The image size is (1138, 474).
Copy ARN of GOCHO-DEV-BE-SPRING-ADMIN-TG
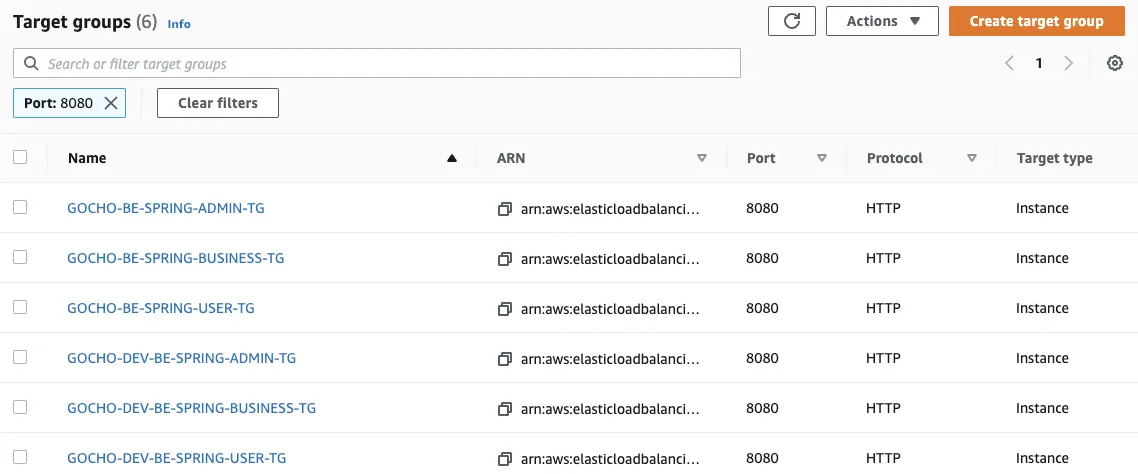coord(505,359)
